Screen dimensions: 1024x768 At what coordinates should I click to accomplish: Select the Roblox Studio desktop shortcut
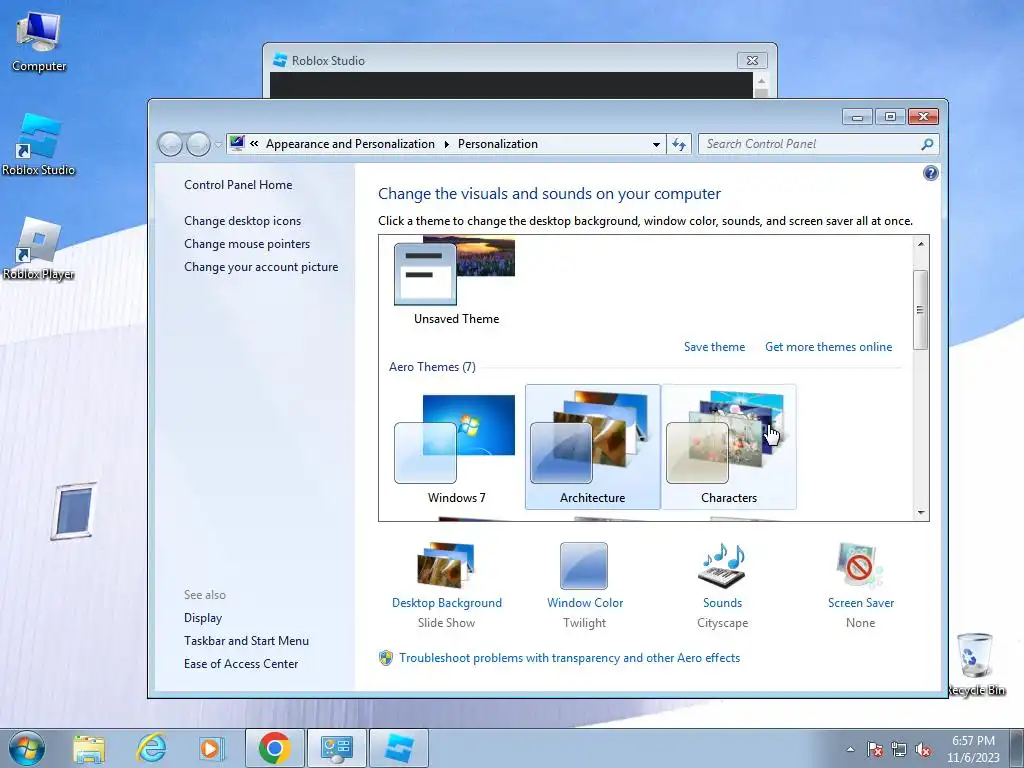39,145
